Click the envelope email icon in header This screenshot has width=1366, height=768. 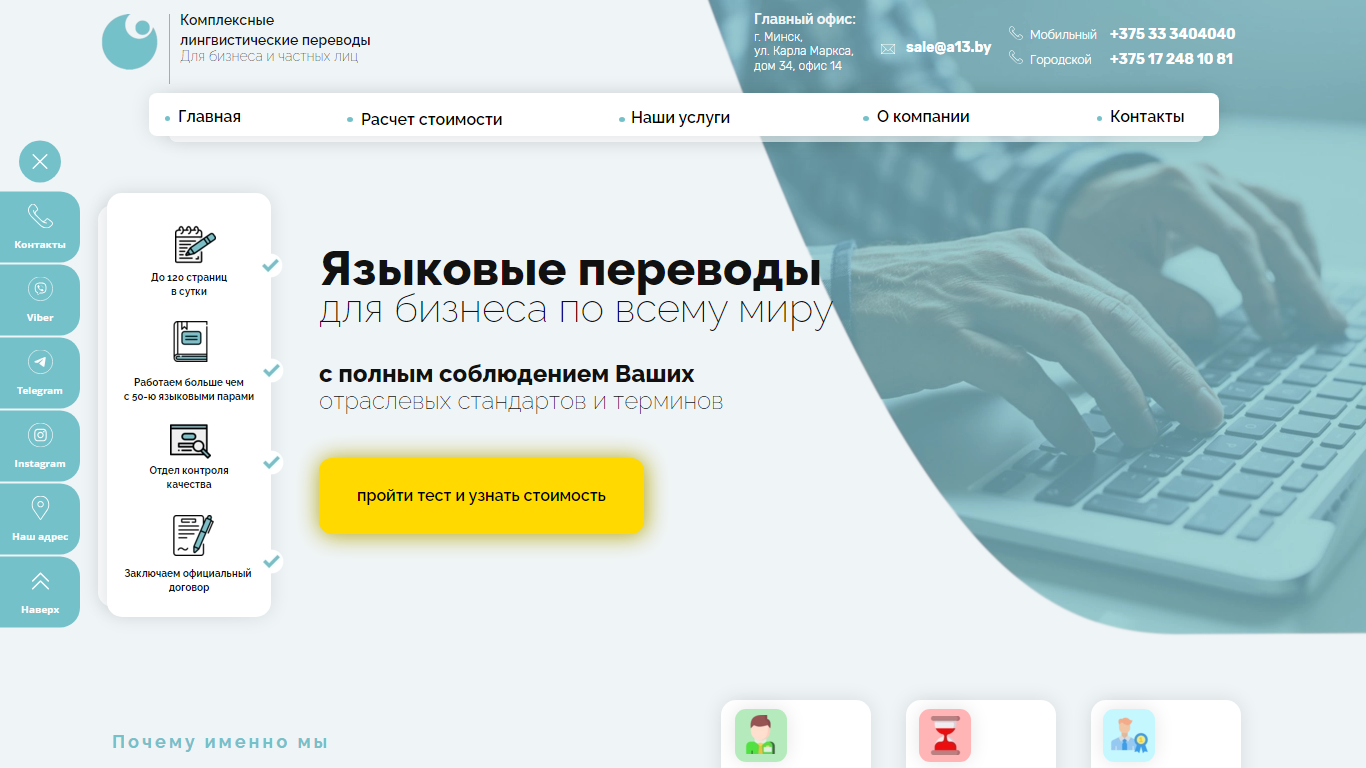tap(888, 48)
